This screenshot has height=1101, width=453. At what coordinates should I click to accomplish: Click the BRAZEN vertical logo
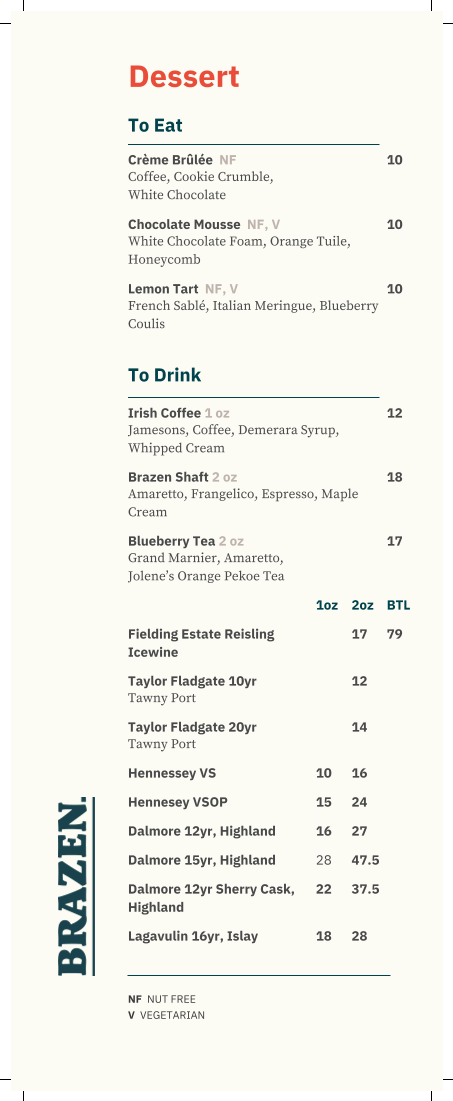point(75,886)
